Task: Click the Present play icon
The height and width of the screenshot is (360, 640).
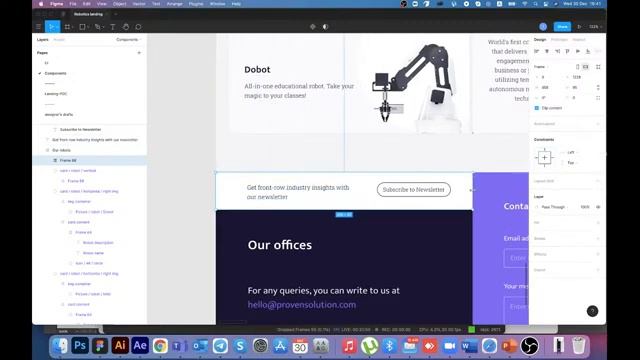Action: pyautogui.click(x=579, y=27)
